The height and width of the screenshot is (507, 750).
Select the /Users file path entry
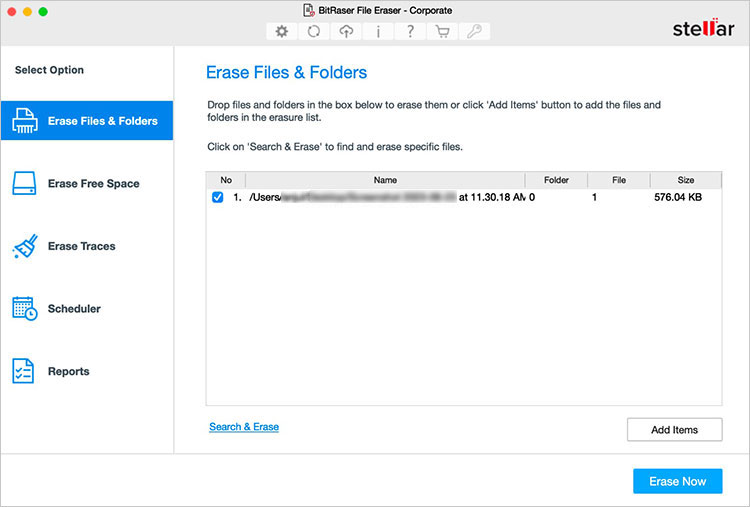click(387, 197)
